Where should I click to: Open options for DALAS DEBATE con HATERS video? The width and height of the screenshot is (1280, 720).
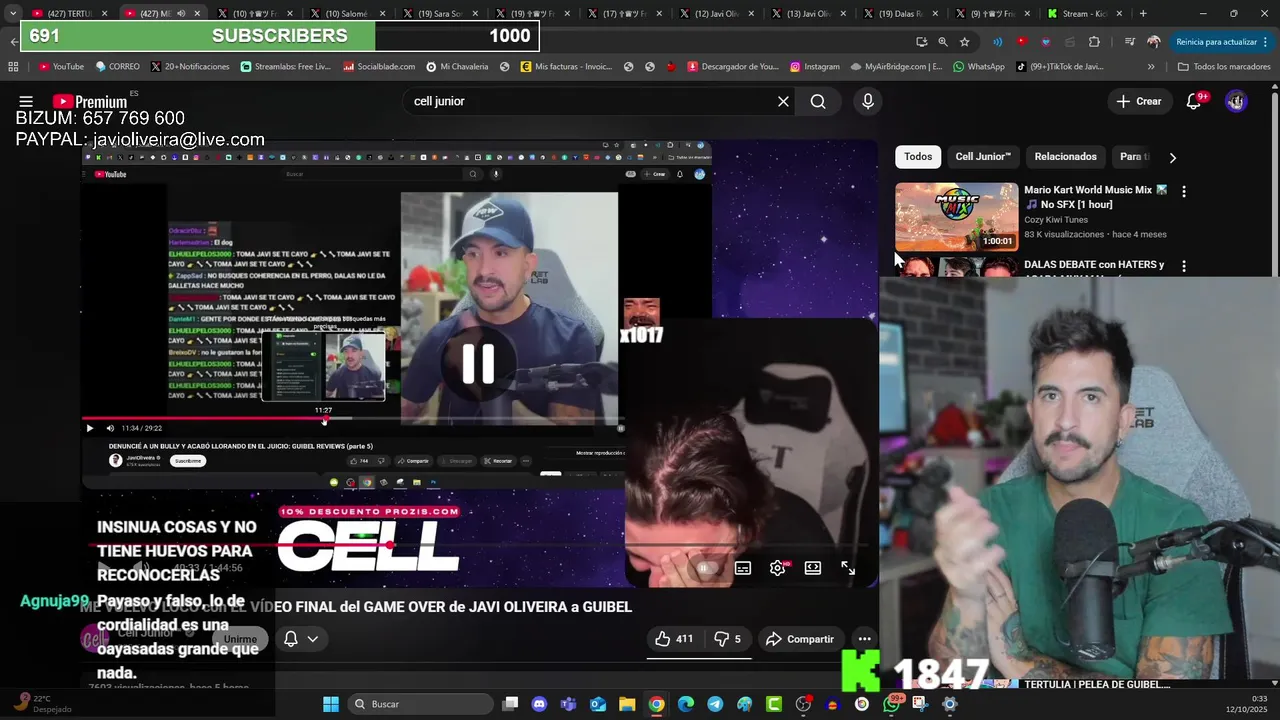point(1184,267)
